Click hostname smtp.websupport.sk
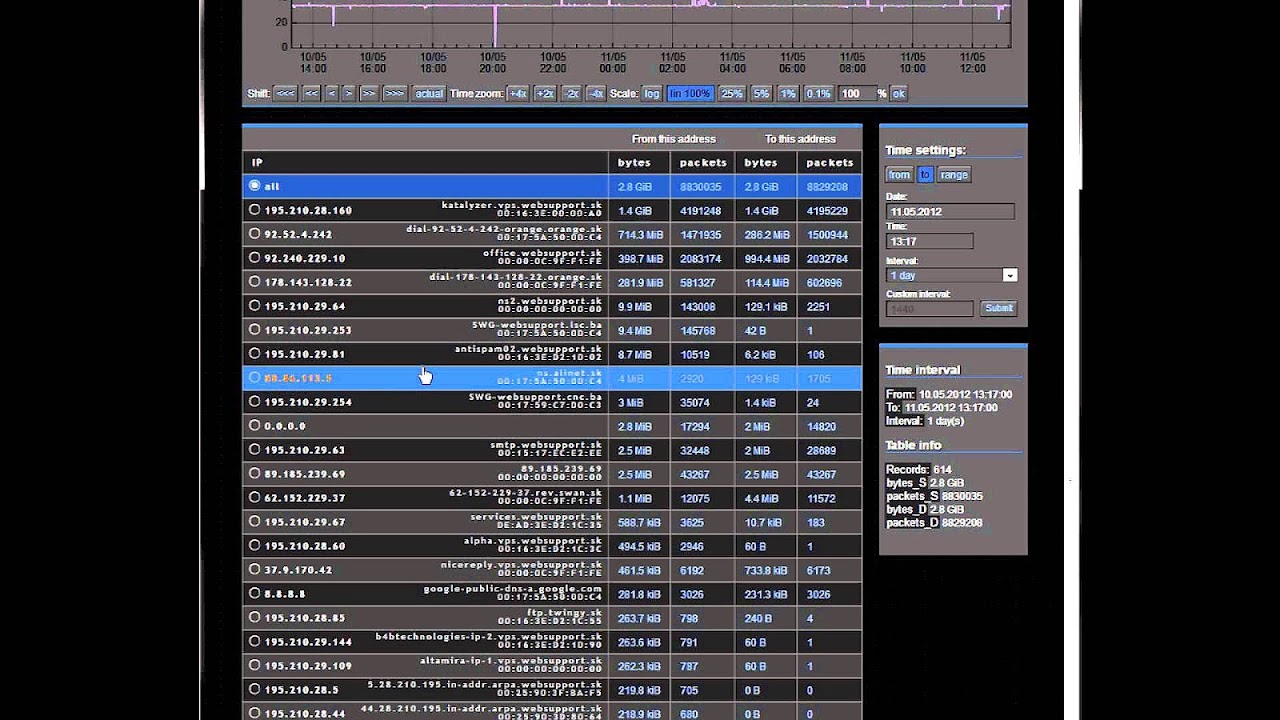1280x720 pixels. [546, 445]
